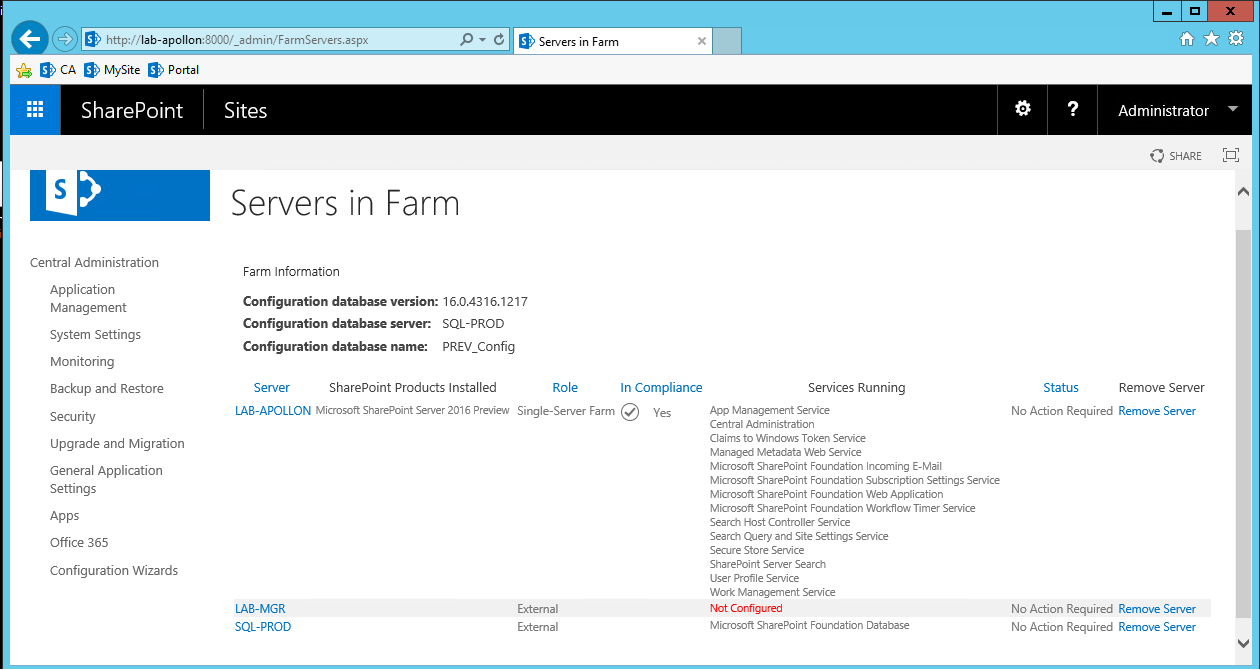Open the Administrator account dropdown

click(x=1174, y=109)
